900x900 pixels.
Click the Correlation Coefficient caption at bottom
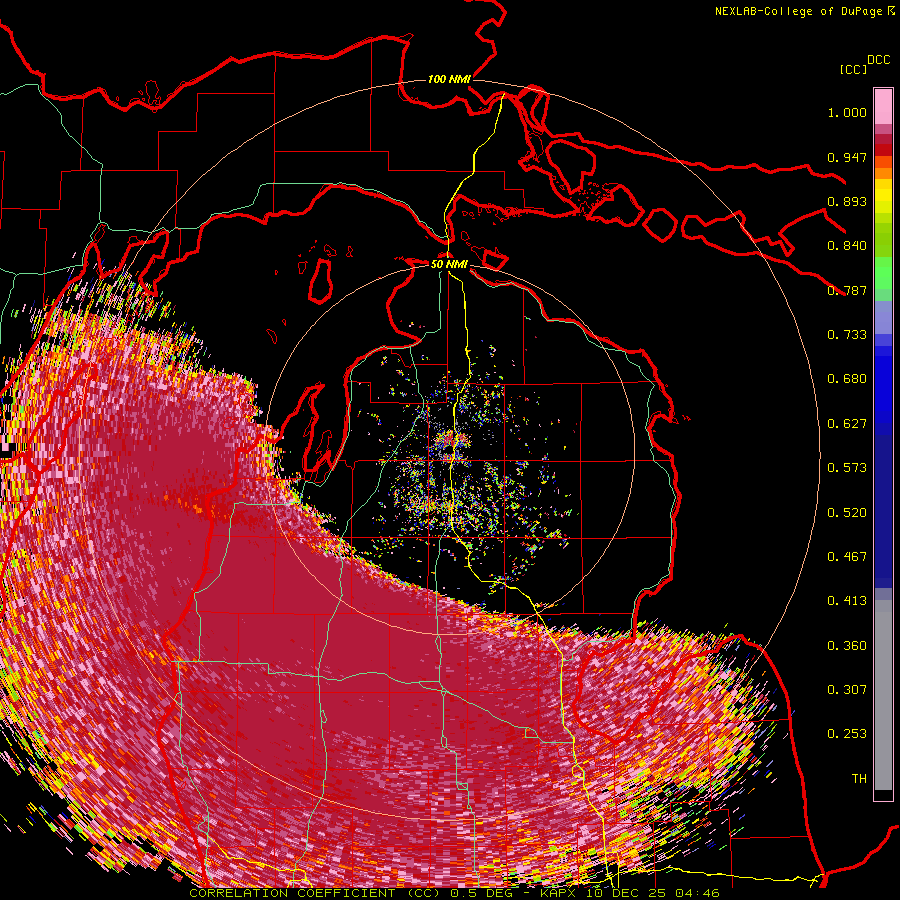click(x=454, y=893)
